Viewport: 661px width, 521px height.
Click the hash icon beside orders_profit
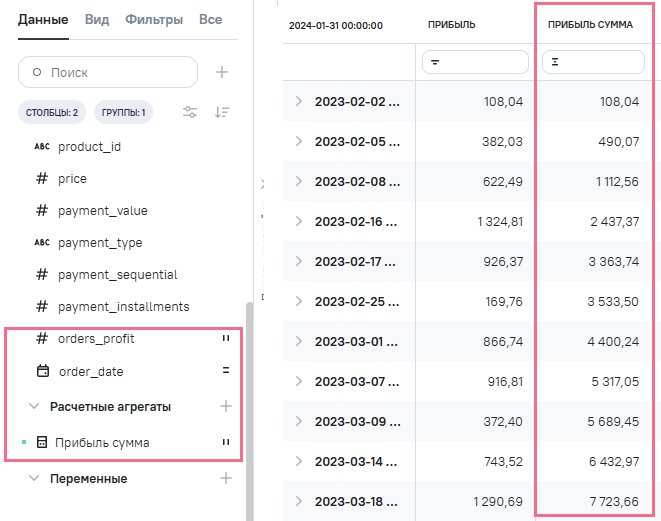point(42,339)
